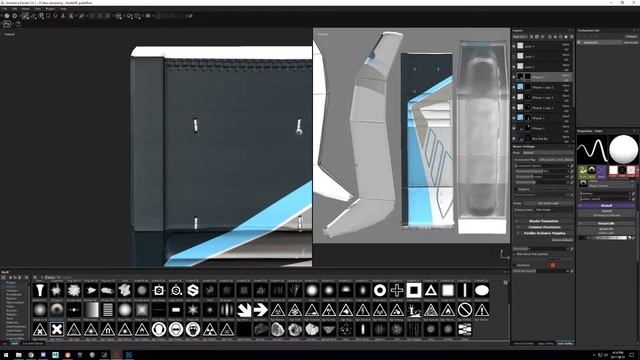The image size is (640, 360).
Task: Click the red color swatch in Viewer Settings
Action: pyautogui.click(x=553, y=265)
